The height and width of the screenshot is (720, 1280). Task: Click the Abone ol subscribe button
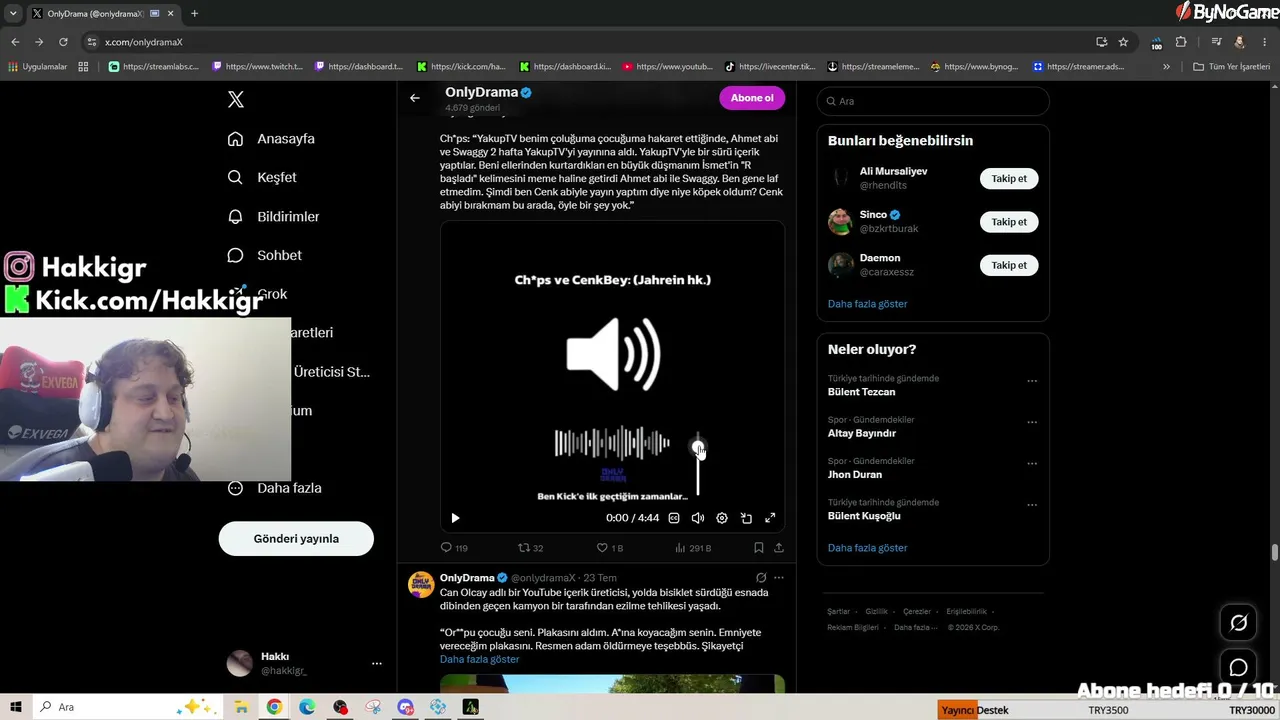pyautogui.click(x=752, y=98)
